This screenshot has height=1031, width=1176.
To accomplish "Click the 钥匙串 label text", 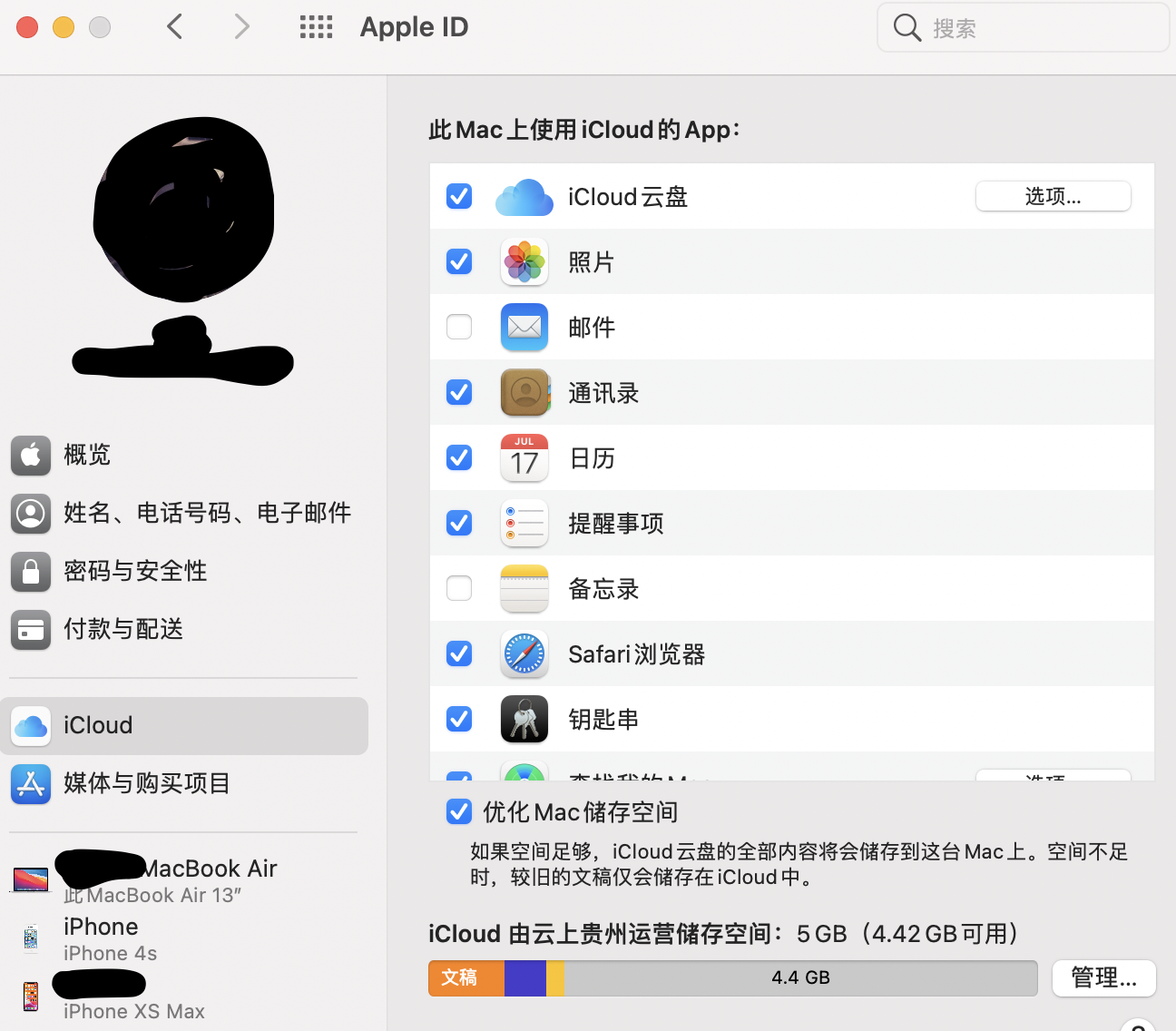I will pyautogui.click(x=603, y=720).
